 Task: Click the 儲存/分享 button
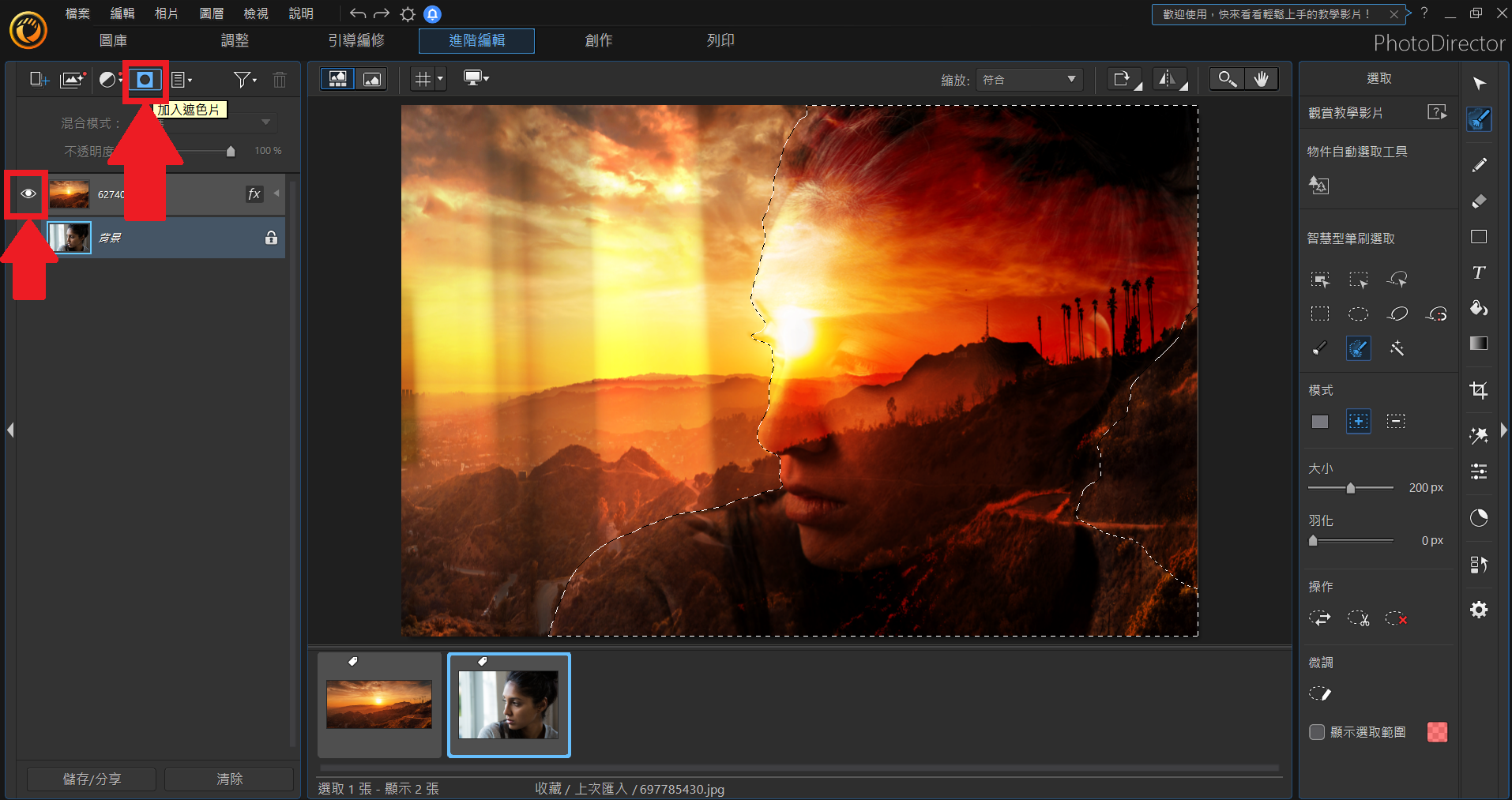point(92,779)
